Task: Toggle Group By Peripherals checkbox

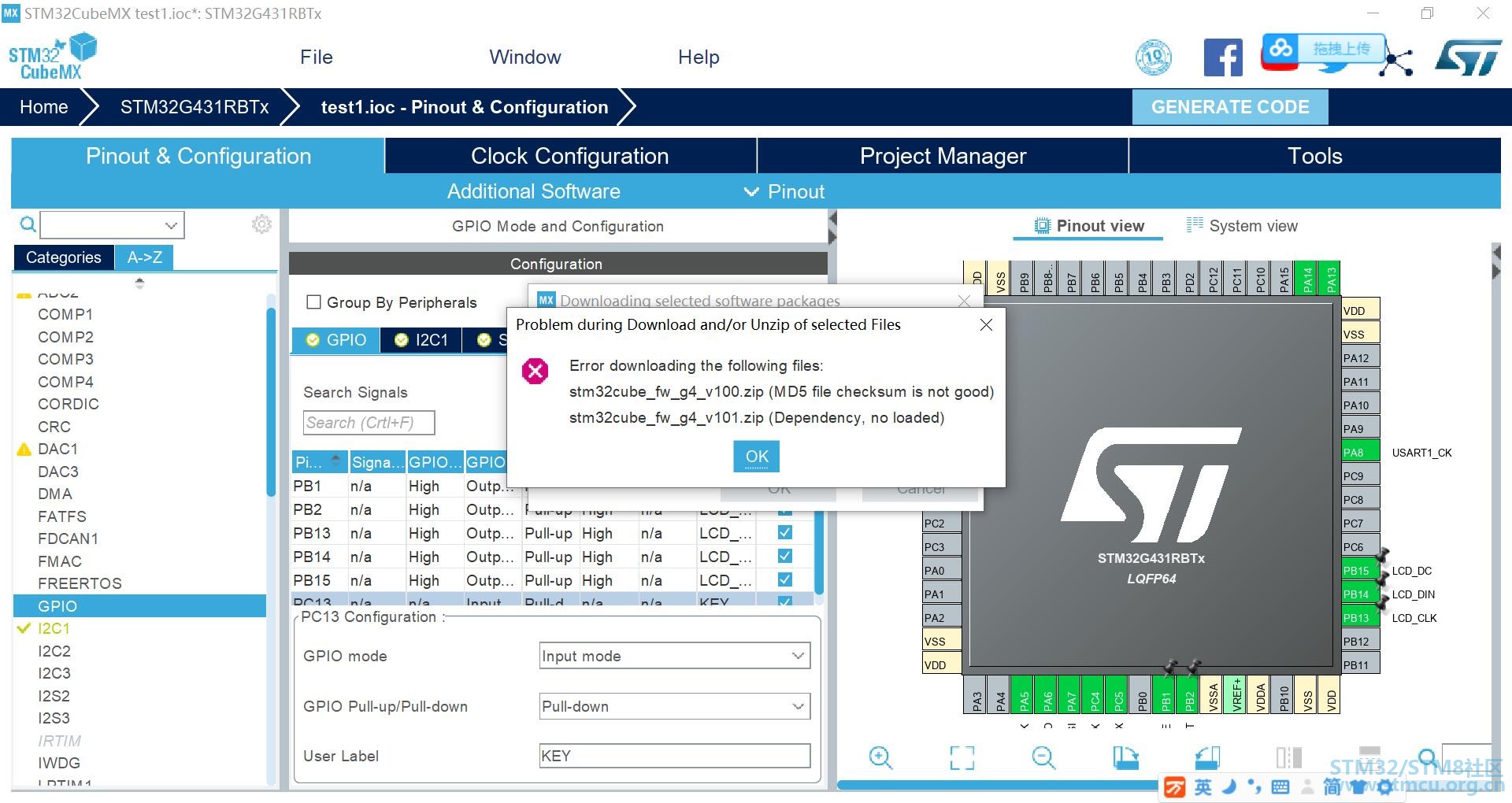Action: [313, 302]
